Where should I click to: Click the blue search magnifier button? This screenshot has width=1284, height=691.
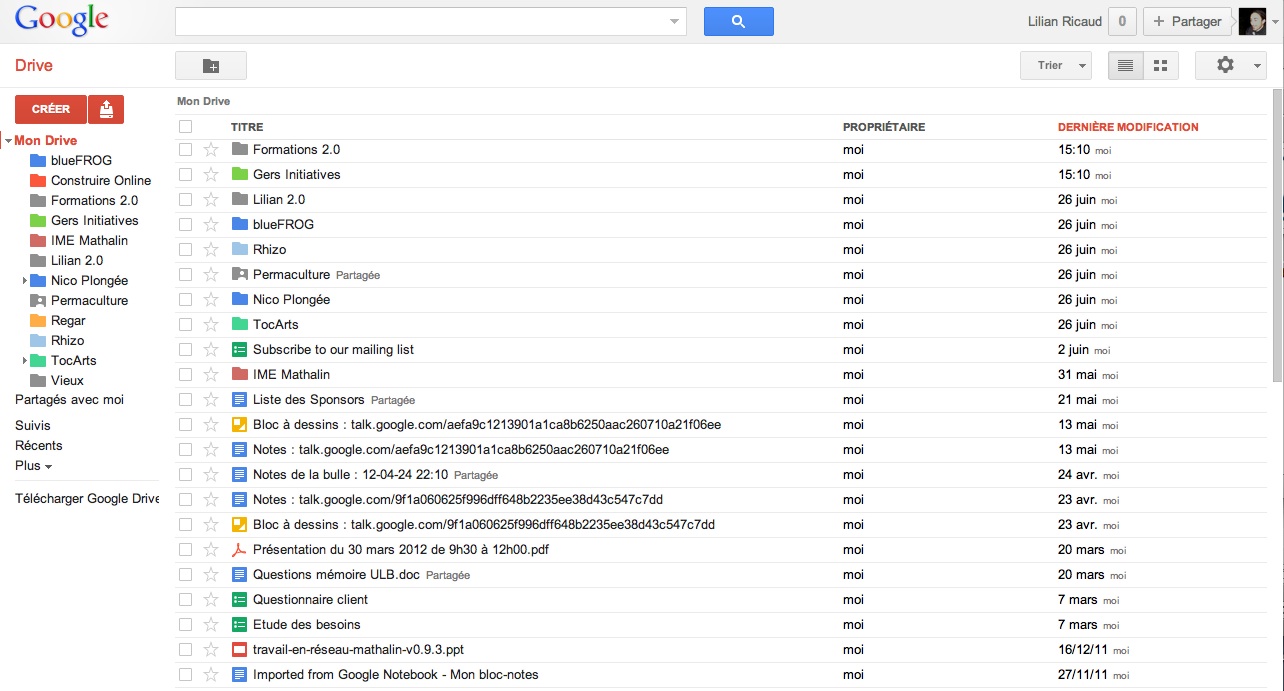(x=738, y=21)
